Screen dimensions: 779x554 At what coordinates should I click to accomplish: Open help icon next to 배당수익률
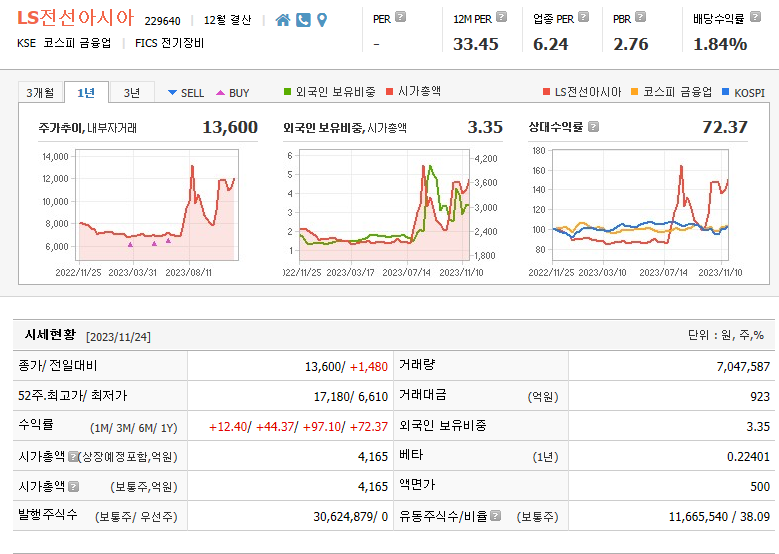(x=755, y=17)
